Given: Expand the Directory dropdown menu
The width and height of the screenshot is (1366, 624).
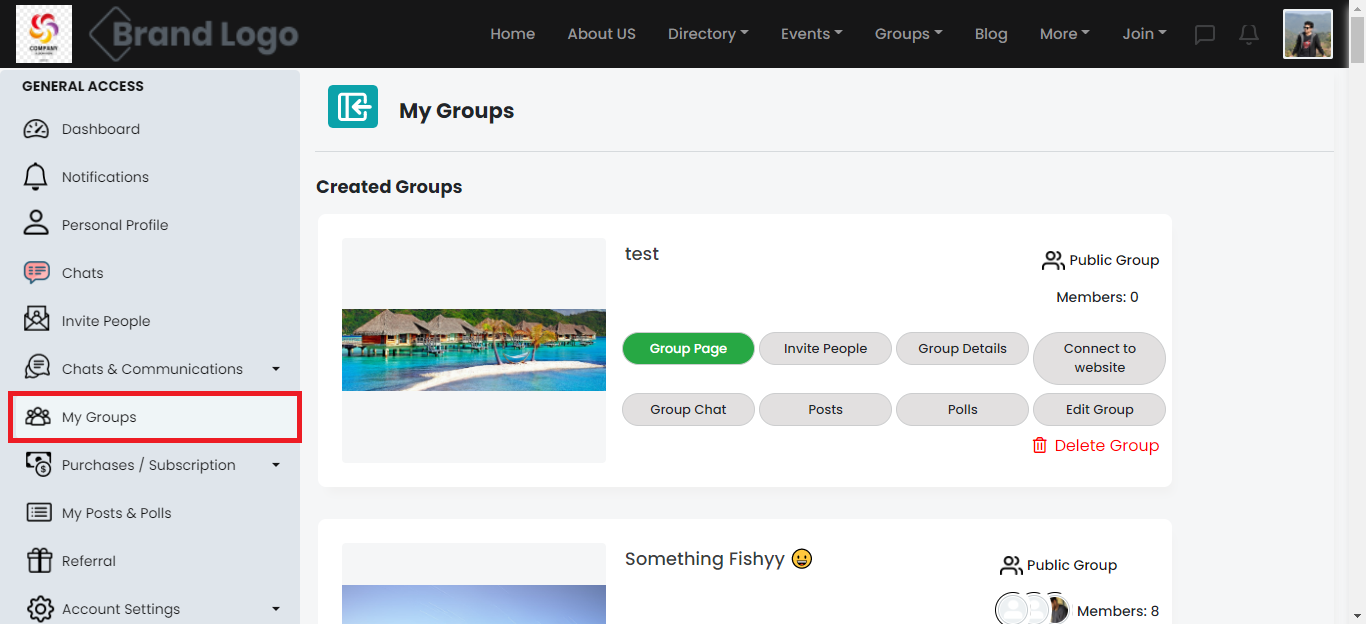Looking at the screenshot, I should coord(708,34).
